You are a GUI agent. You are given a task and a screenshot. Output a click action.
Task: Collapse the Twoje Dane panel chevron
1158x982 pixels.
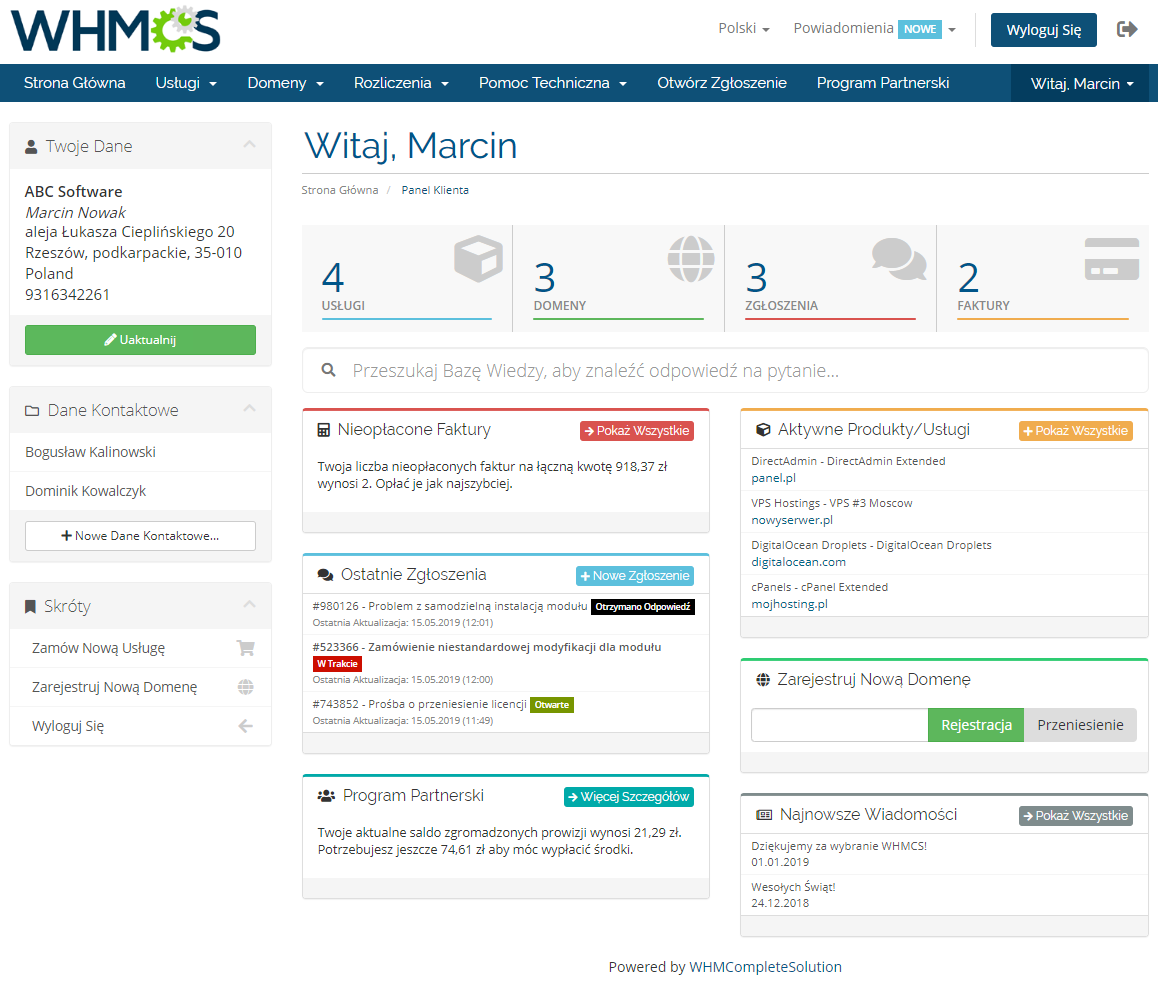[250, 144]
